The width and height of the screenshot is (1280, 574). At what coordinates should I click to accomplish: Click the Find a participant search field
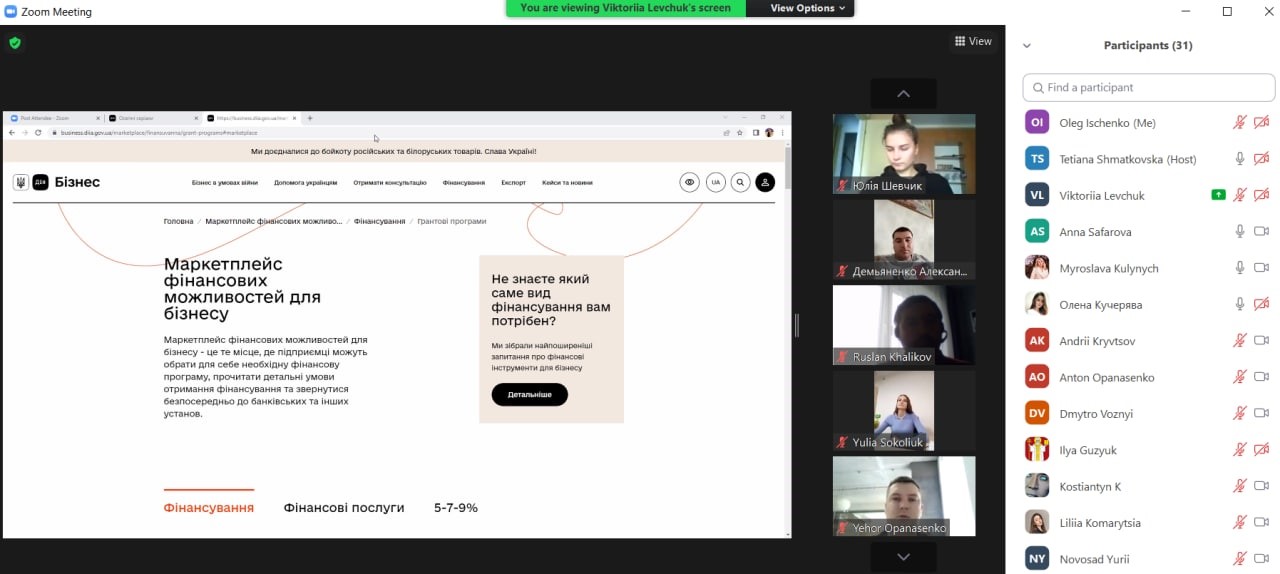pos(1149,88)
